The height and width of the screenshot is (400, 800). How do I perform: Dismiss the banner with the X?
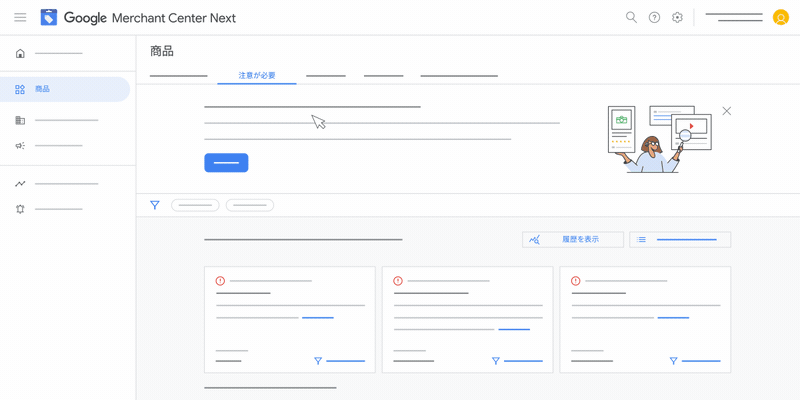[x=727, y=111]
